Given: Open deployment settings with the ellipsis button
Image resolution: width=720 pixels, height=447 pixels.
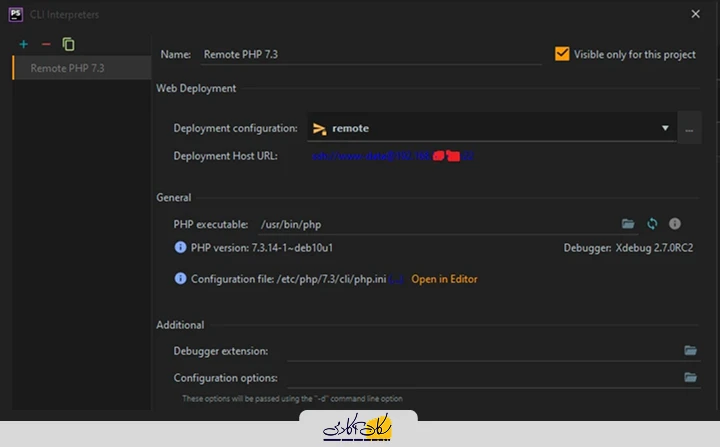Looking at the screenshot, I should tap(689, 129).
